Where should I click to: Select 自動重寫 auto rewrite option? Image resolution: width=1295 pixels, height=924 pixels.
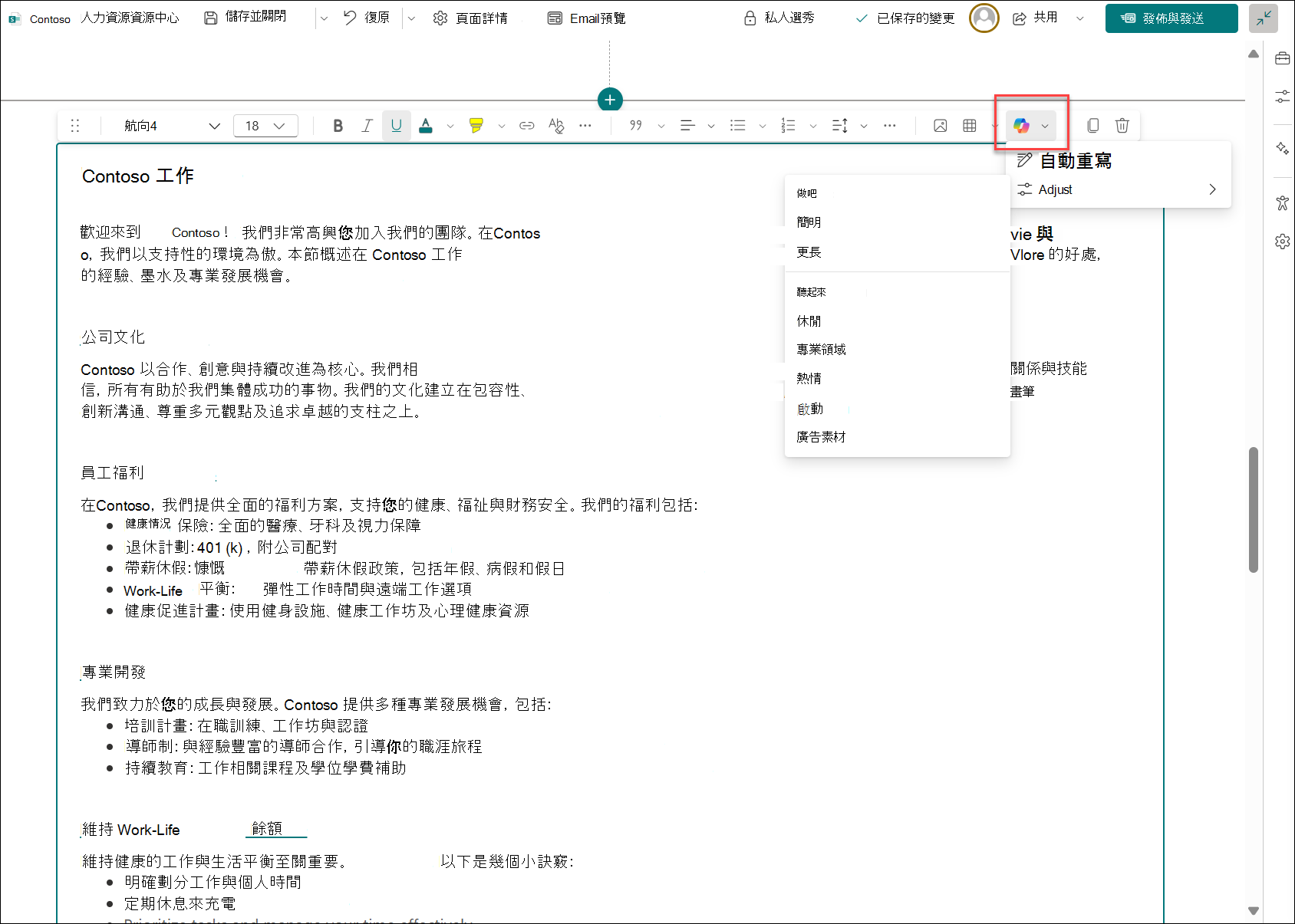click(x=1120, y=160)
